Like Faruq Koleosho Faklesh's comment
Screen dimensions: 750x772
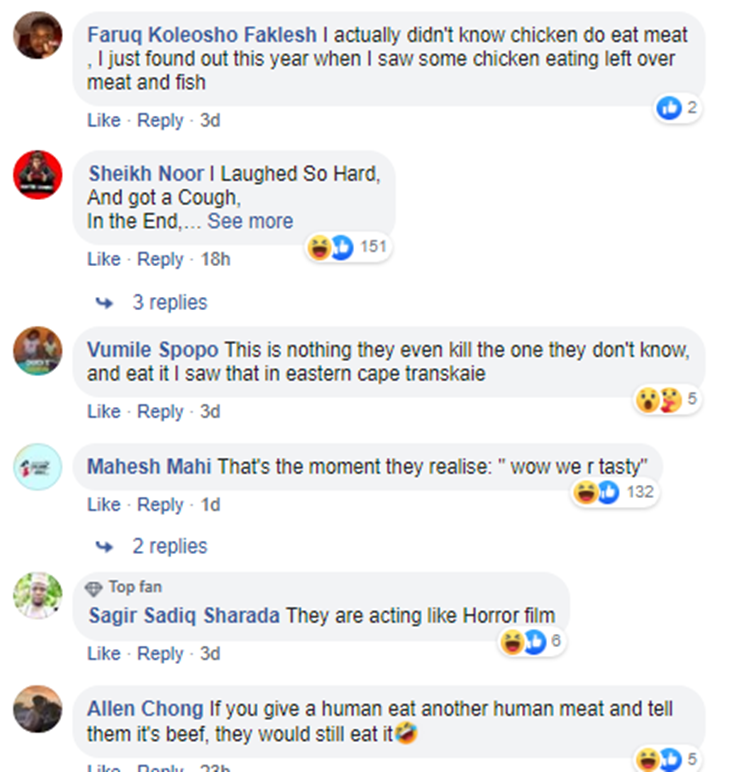tap(103, 120)
